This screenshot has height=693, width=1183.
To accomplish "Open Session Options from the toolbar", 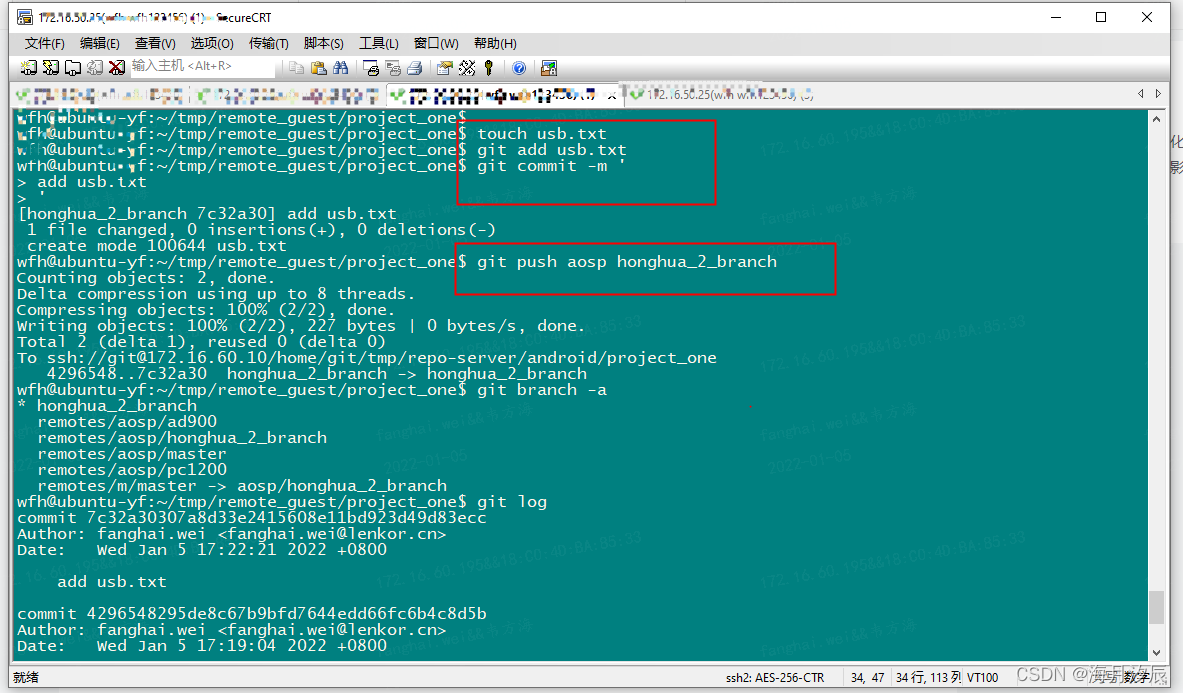I will tap(444, 68).
